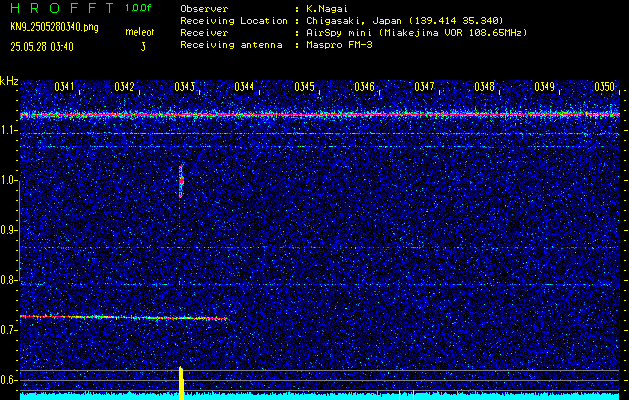629x400 pixels.
Task: Click the meteor label in header
Action: 140,32
